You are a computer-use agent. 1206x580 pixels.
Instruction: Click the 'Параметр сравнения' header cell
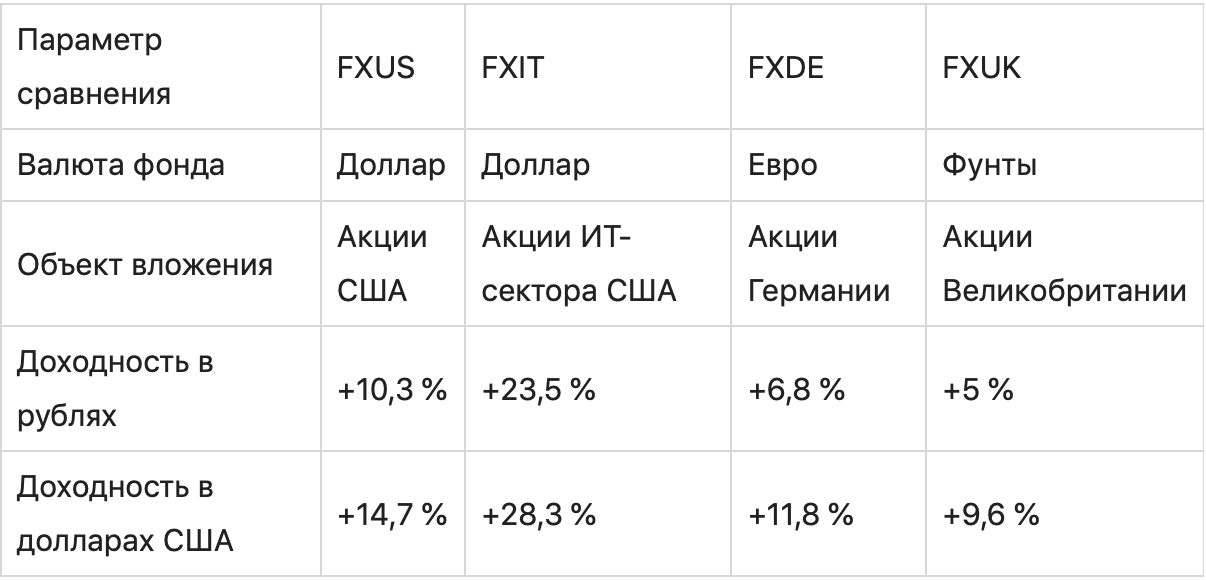(95, 68)
